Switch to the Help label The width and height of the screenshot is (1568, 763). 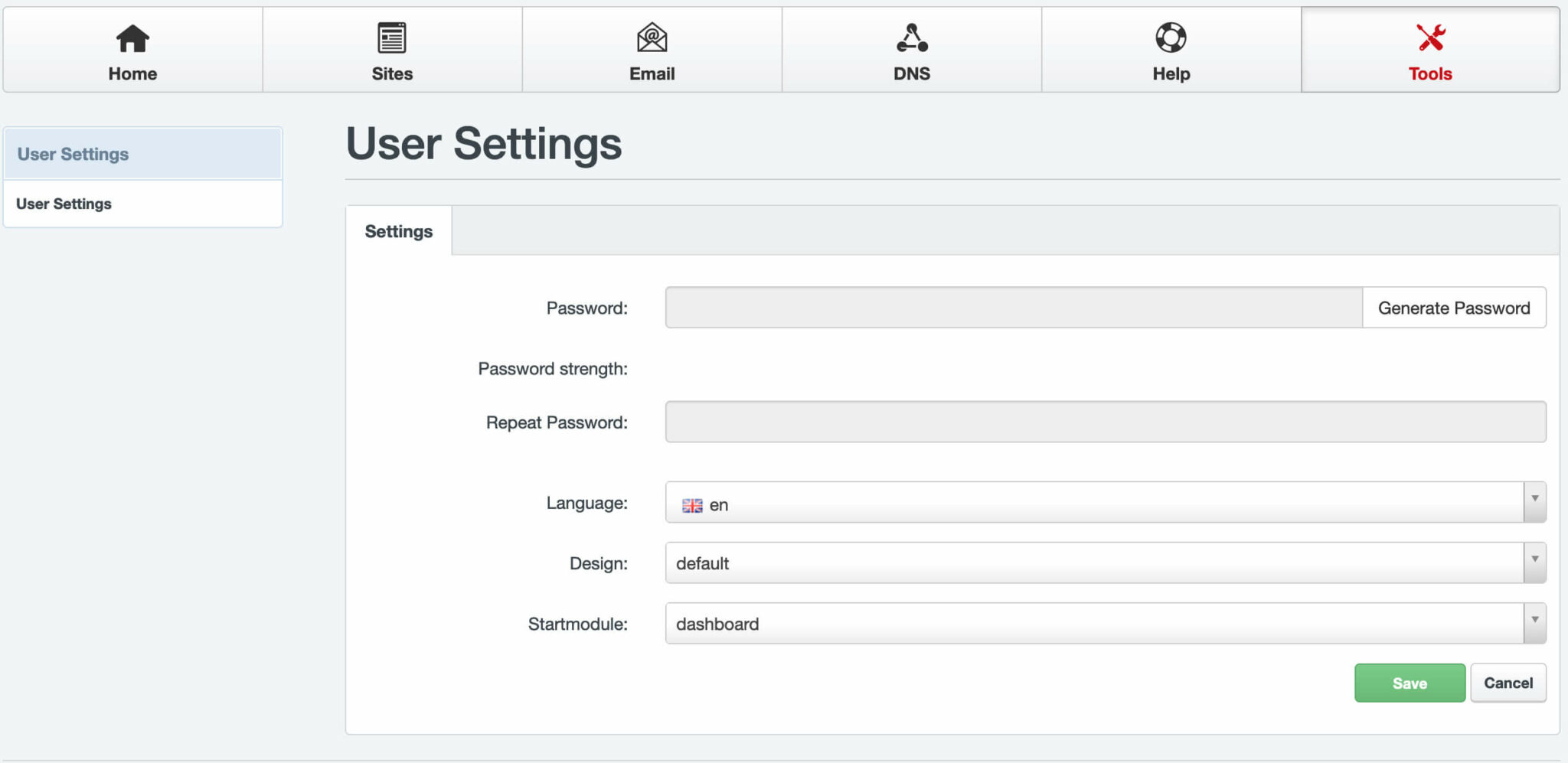coord(1171,73)
